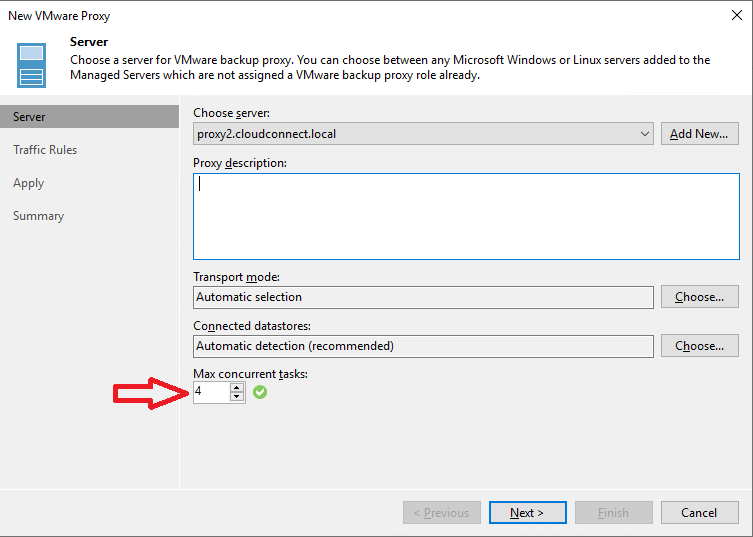Click the bold 'Server' header title
The width and height of the screenshot is (753, 537).
pyautogui.click(x=89, y=42)
